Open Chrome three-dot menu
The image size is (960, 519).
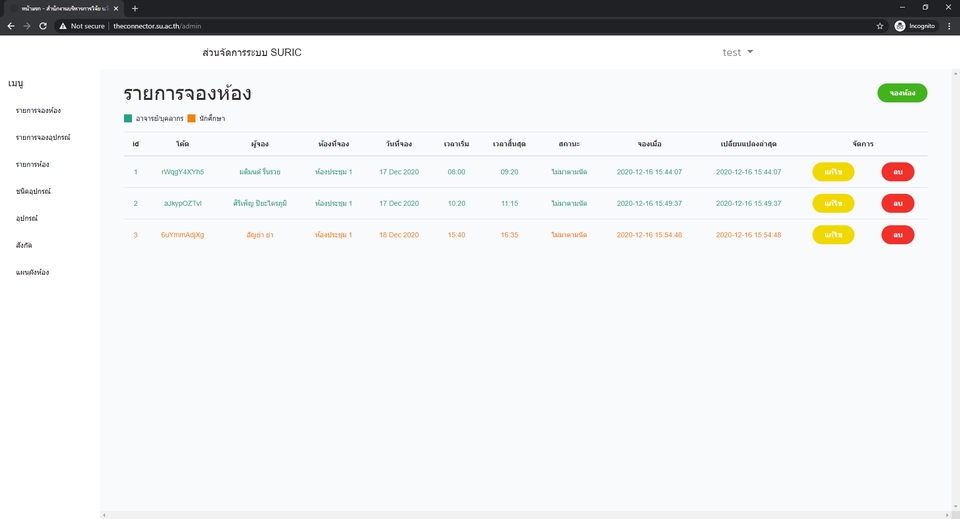click(950, 26)
